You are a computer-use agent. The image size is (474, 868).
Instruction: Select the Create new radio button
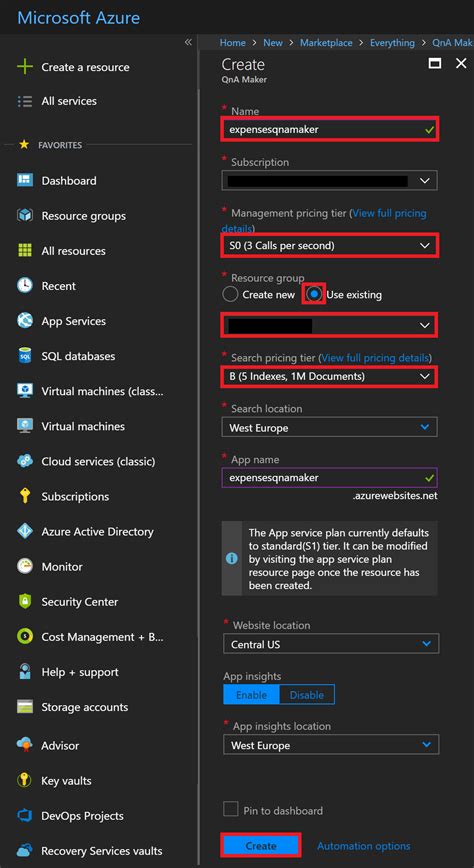[x=230, y=294]
